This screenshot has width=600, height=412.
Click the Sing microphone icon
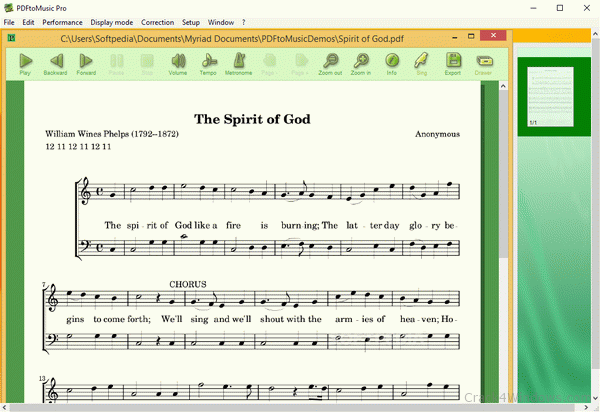[x=421, y=63]
